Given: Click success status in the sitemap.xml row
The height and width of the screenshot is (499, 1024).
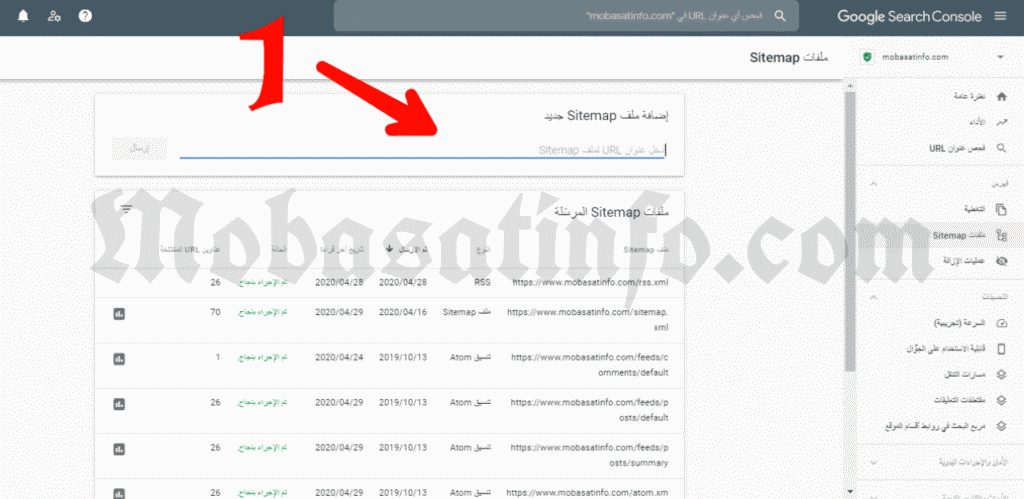Looking at the screenshot, I should click(x=263, y=312).
